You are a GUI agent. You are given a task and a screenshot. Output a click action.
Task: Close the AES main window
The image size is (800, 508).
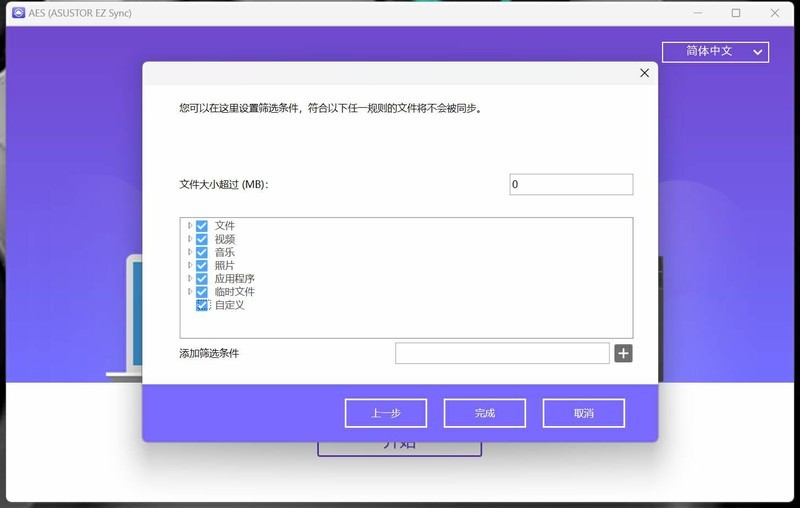coord(774,13)
